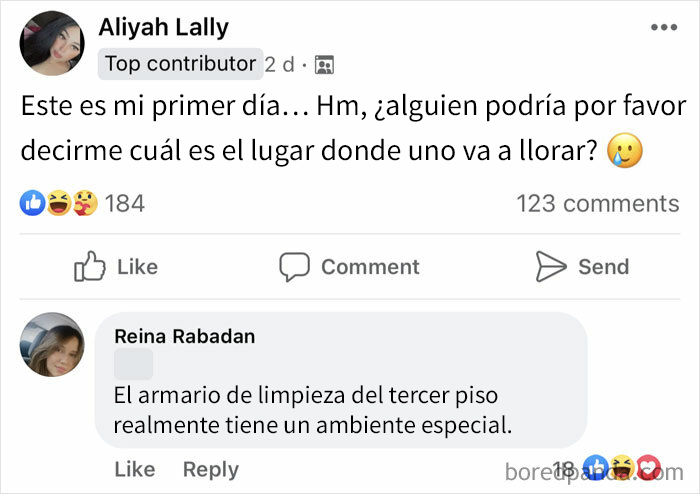Screen dimensions: 700x494
Task: Open Reina Rabadan's profile picture
Action: pos(52,344)
